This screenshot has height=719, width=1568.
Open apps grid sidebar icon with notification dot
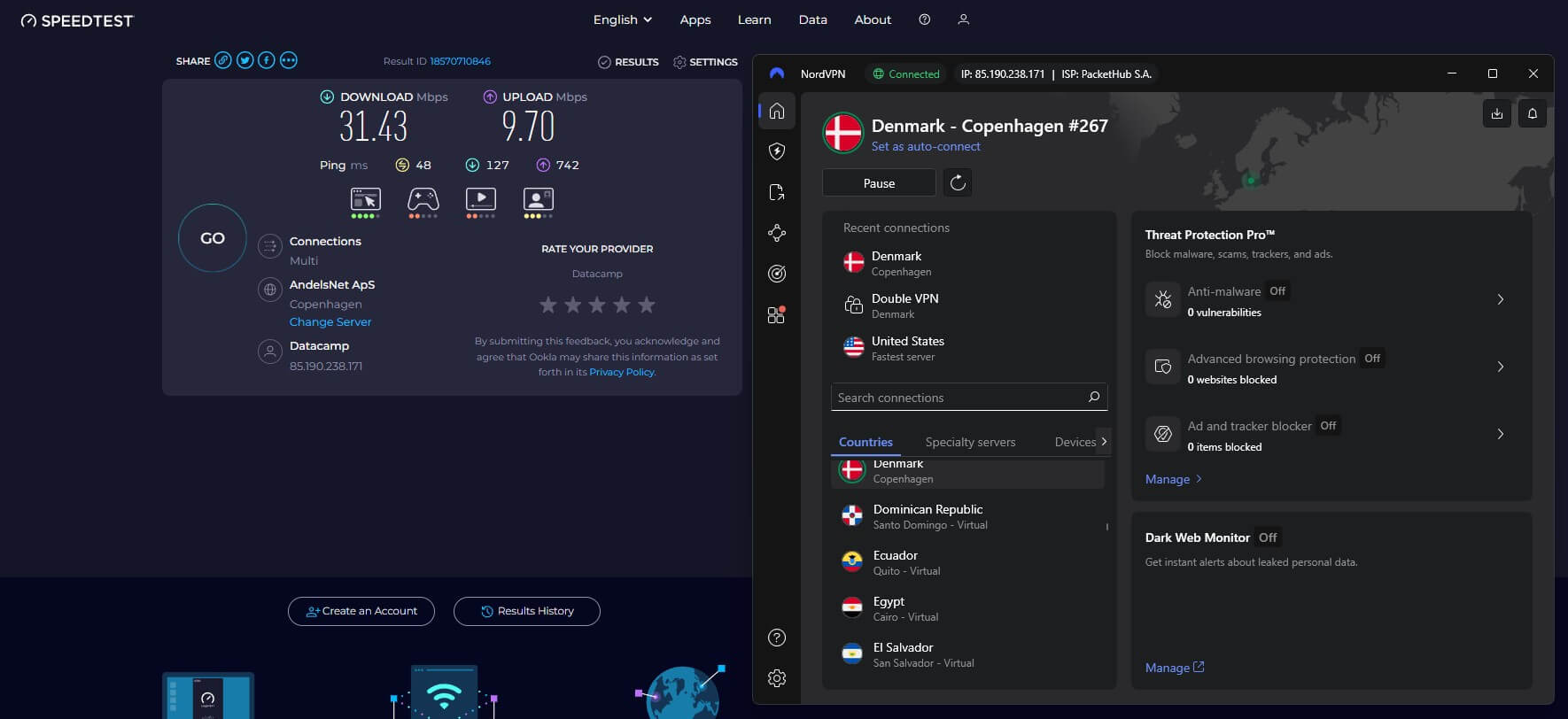pyautogui.click(x=777, y=314)
